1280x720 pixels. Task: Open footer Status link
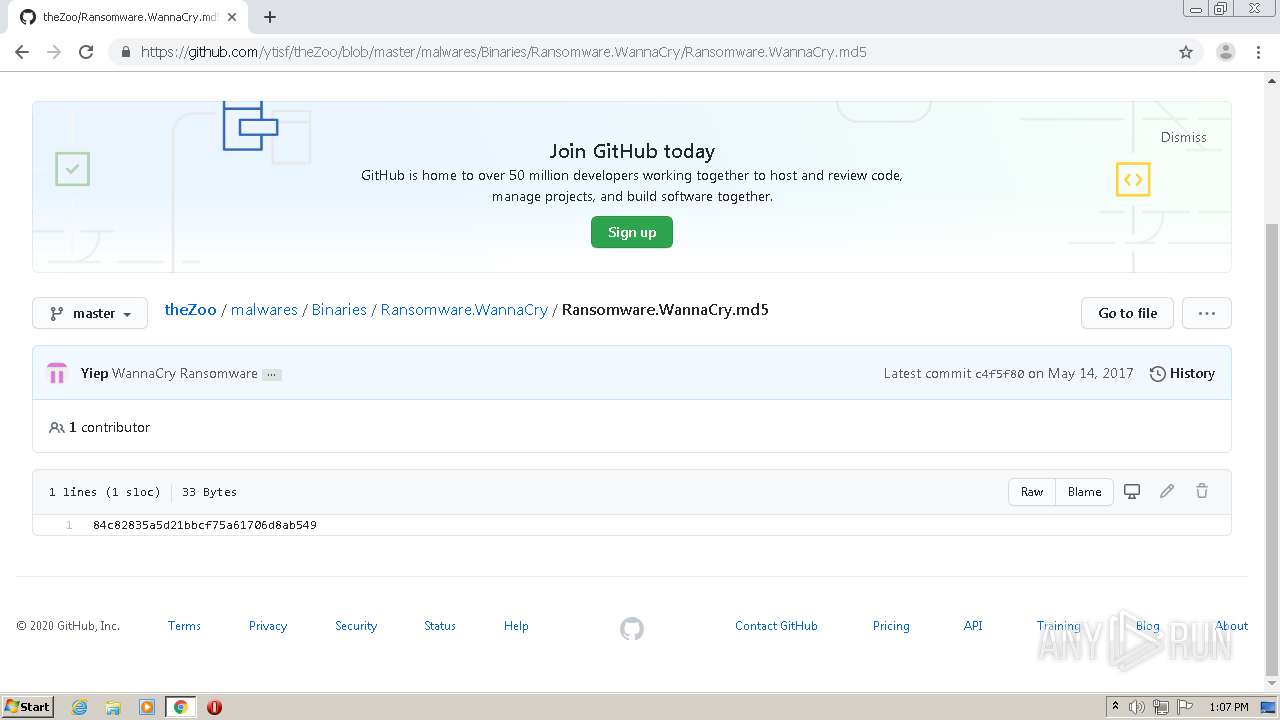point(440,626)
